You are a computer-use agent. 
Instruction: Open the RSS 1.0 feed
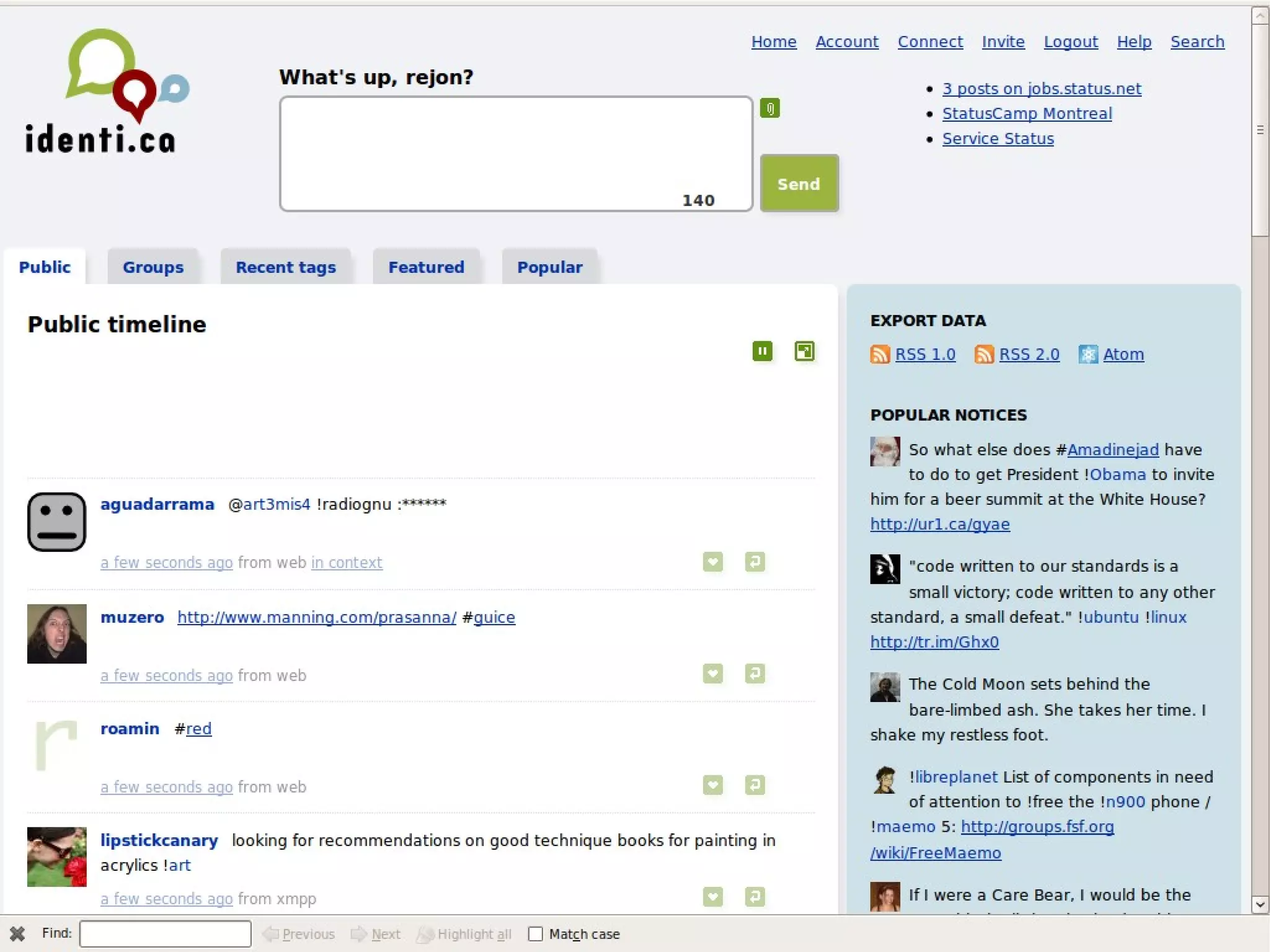pos(925,354)
